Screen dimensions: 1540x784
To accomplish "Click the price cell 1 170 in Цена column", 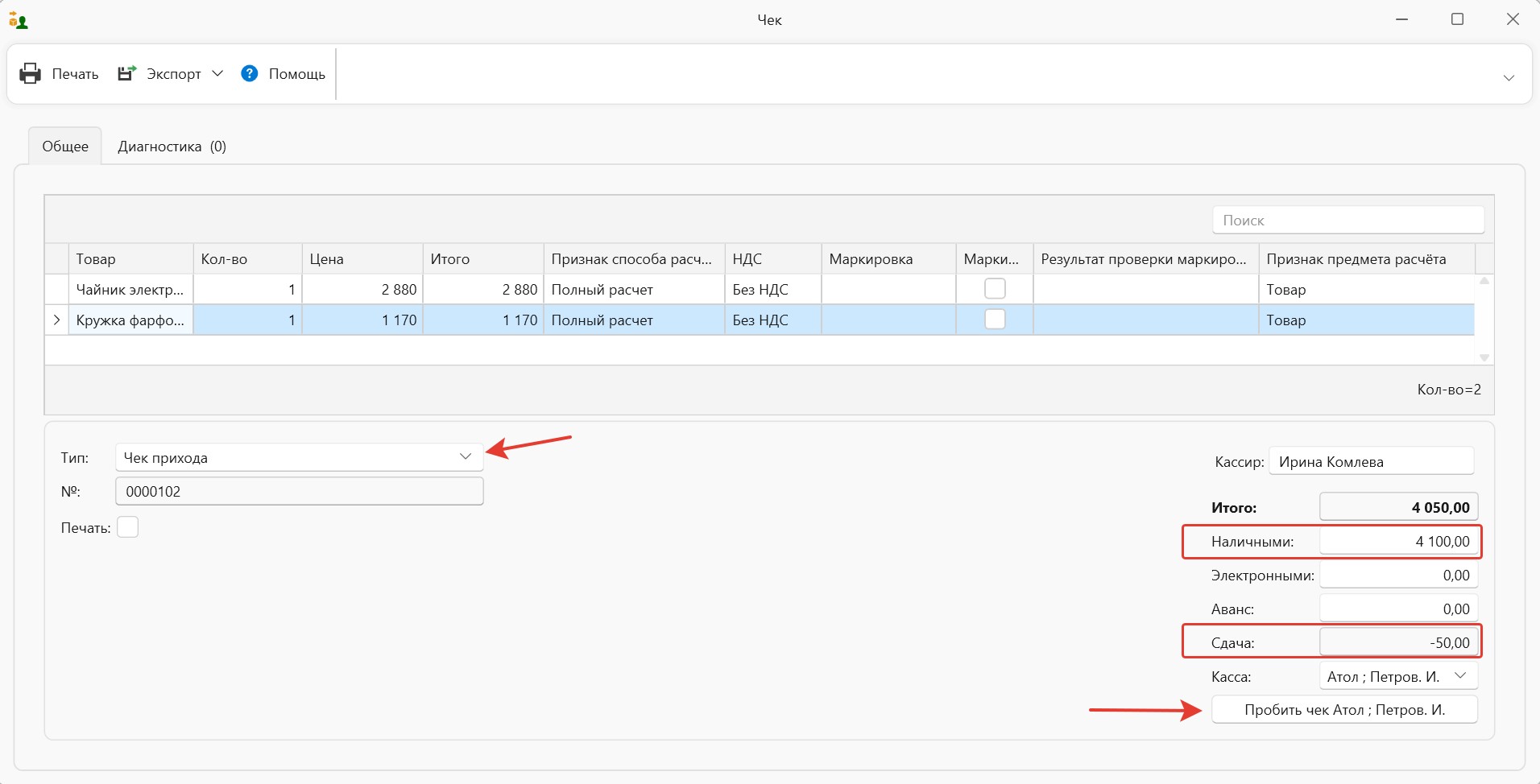I will (x=362, y=320).
